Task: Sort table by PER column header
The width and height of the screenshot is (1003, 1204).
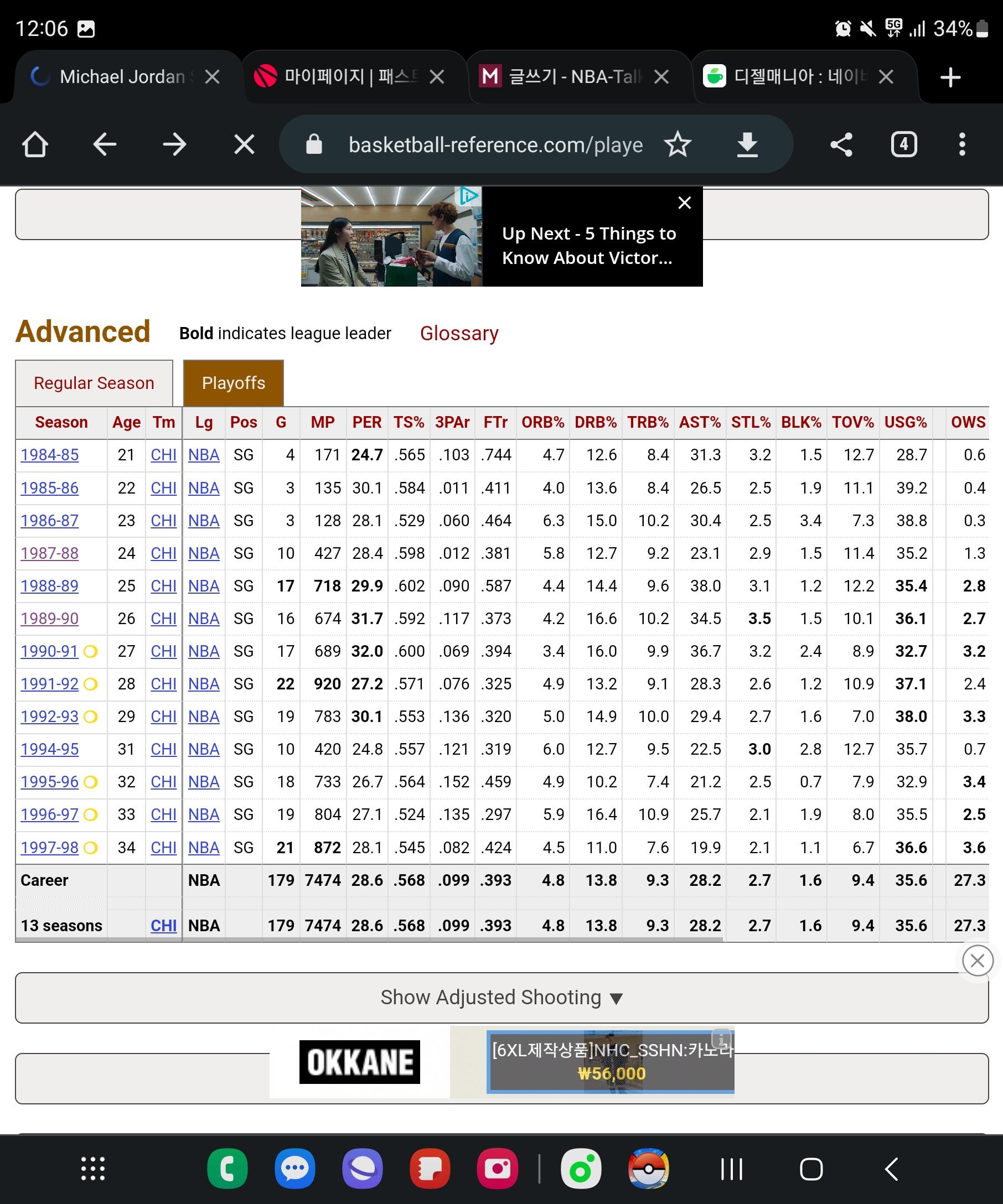Action: [x=366, y=423]
